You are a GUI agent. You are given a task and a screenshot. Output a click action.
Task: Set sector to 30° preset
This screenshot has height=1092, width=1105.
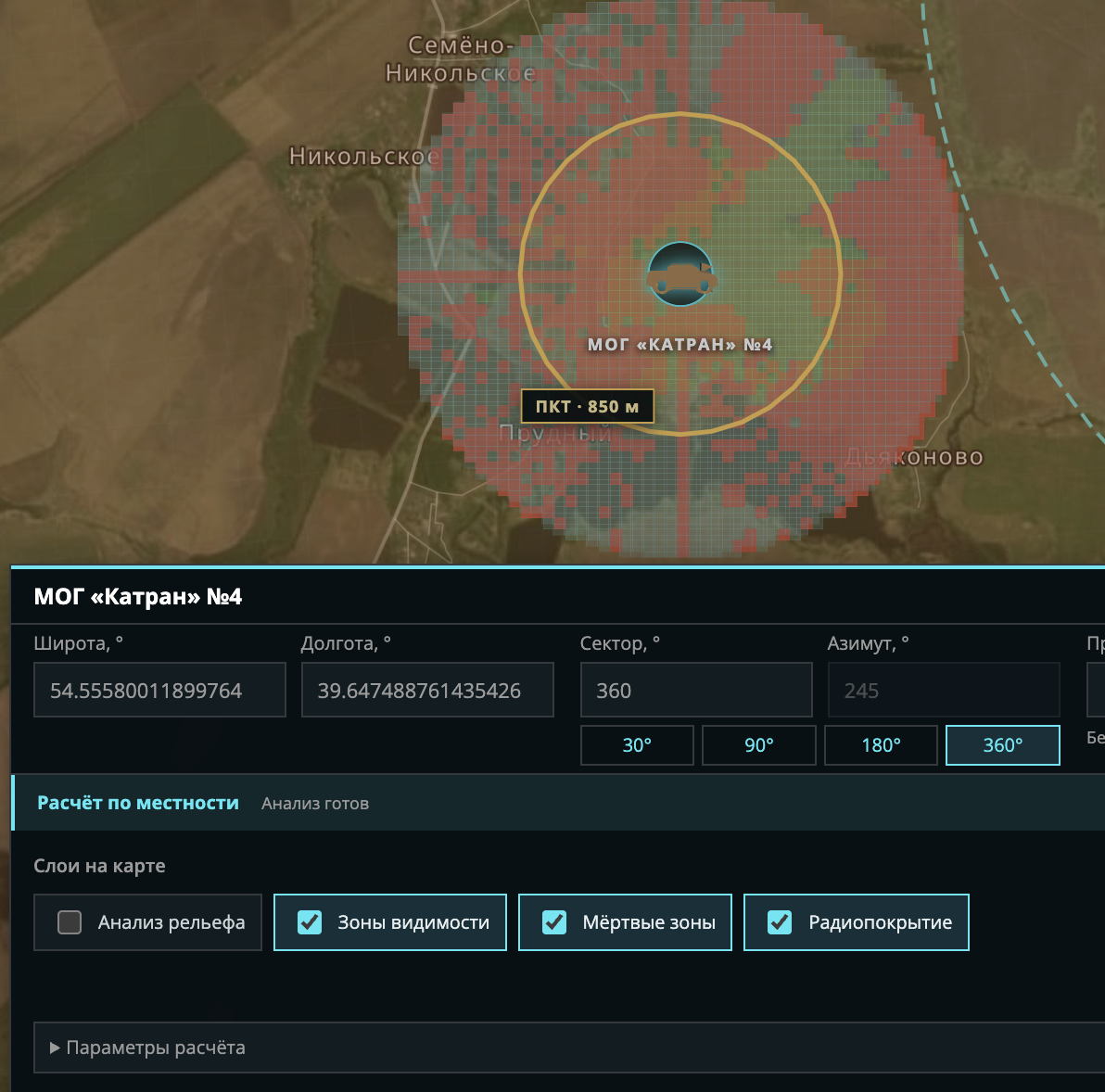[x=637, y=745]
